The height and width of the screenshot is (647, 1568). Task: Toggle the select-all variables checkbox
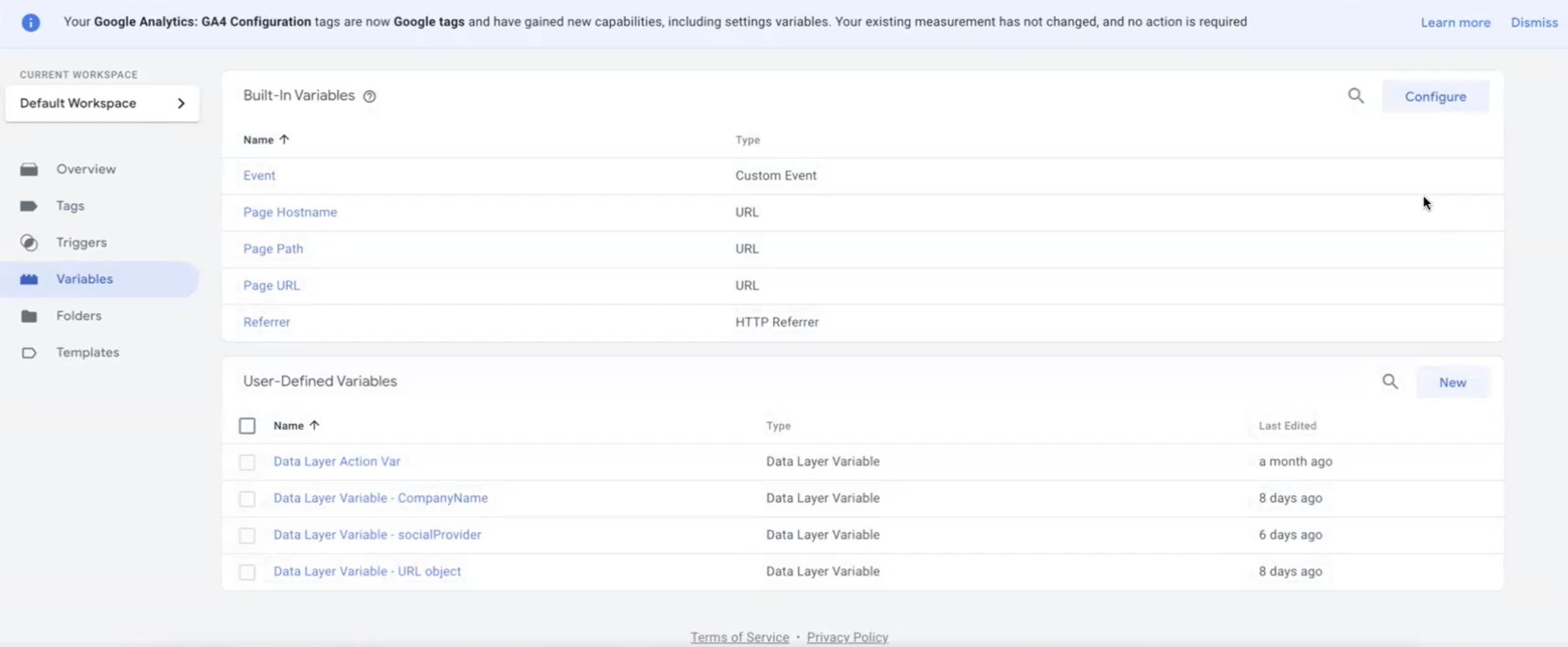coord(247,426)
